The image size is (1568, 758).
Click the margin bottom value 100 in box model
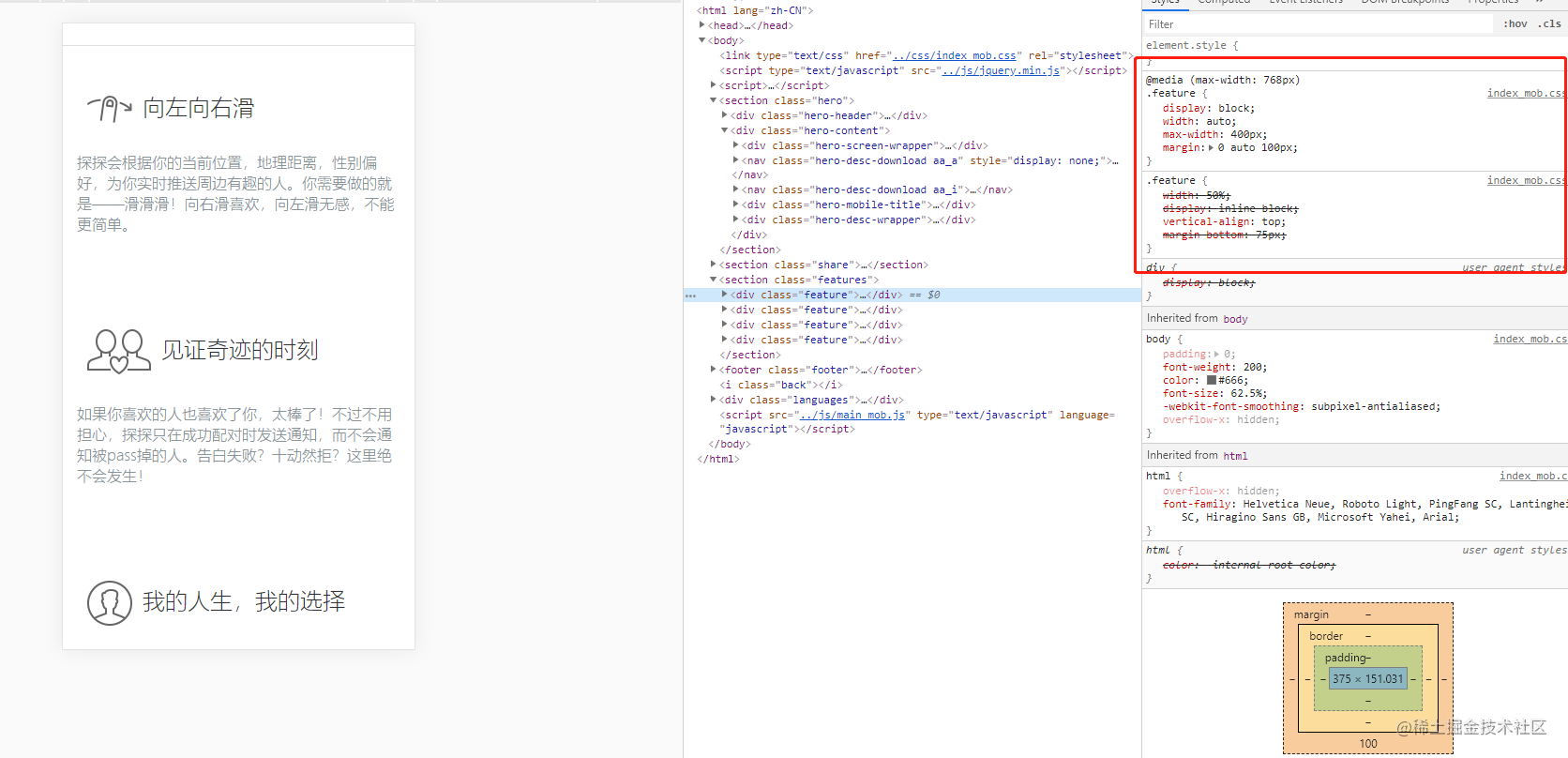tap(1368, 744)
